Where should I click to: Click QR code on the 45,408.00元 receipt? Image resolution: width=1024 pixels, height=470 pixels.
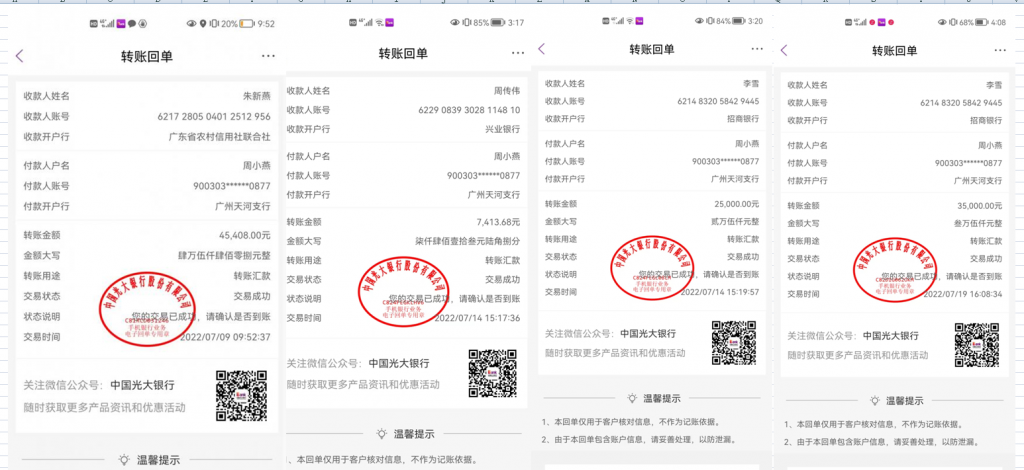click(241, 394)
